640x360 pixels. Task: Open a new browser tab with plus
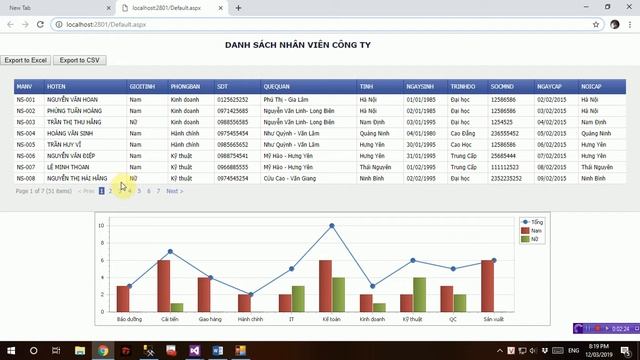click(238, 8)
